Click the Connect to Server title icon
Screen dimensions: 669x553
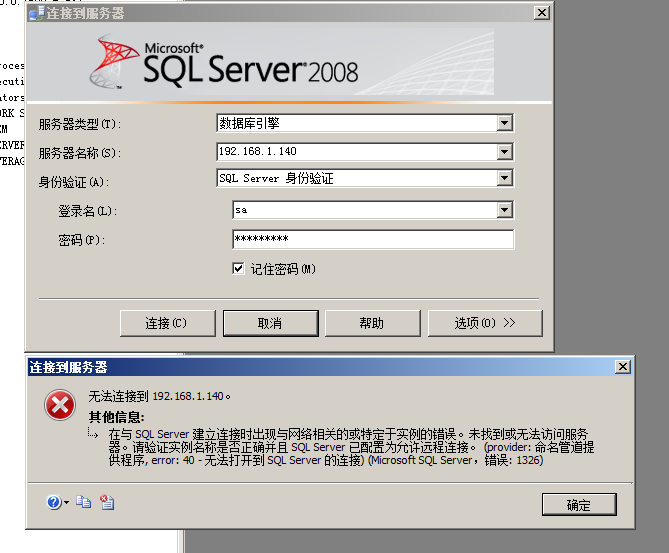(x=36, y=13)
